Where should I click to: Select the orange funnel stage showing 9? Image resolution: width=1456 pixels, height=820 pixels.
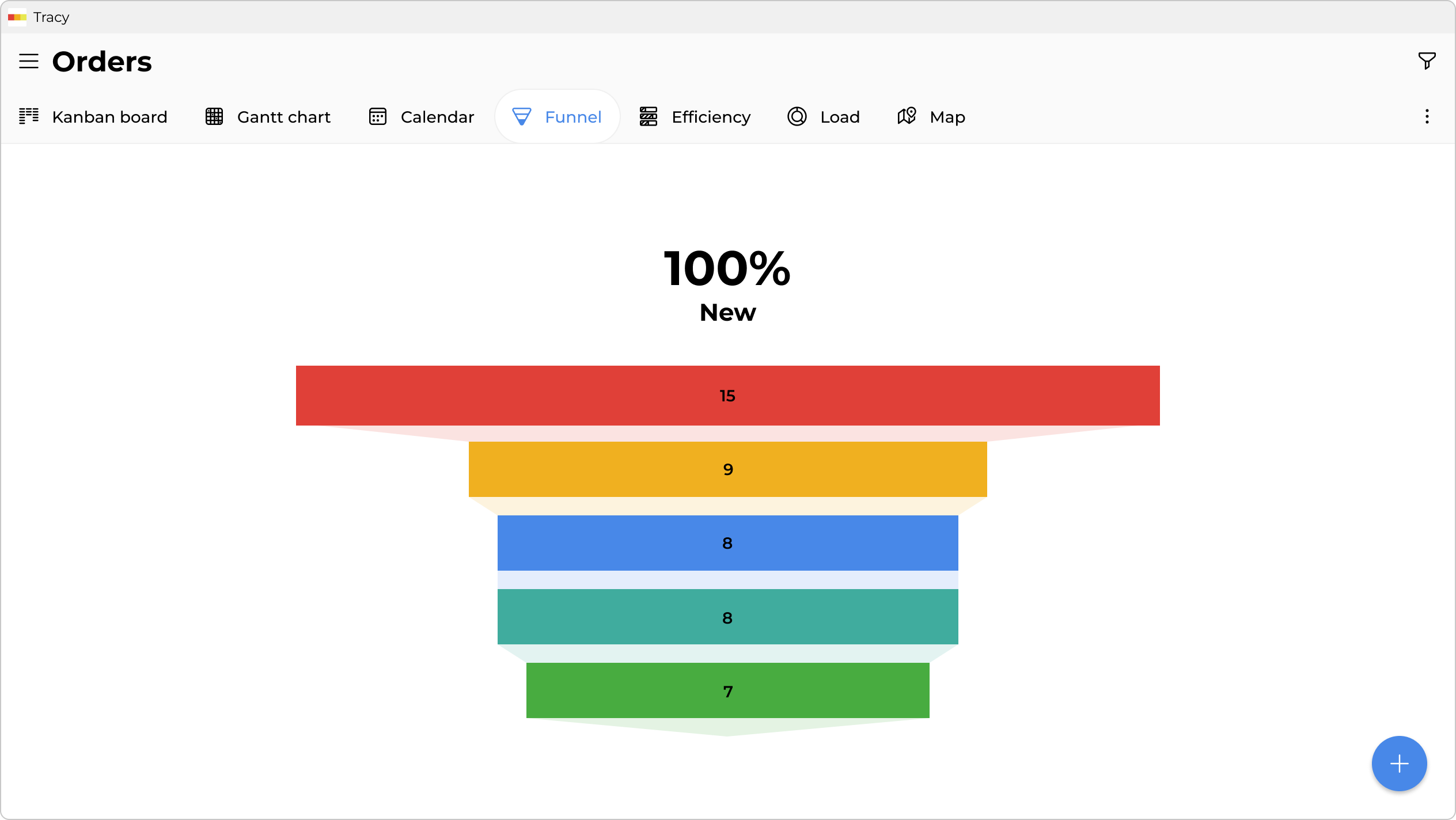(x=727, y=469)
